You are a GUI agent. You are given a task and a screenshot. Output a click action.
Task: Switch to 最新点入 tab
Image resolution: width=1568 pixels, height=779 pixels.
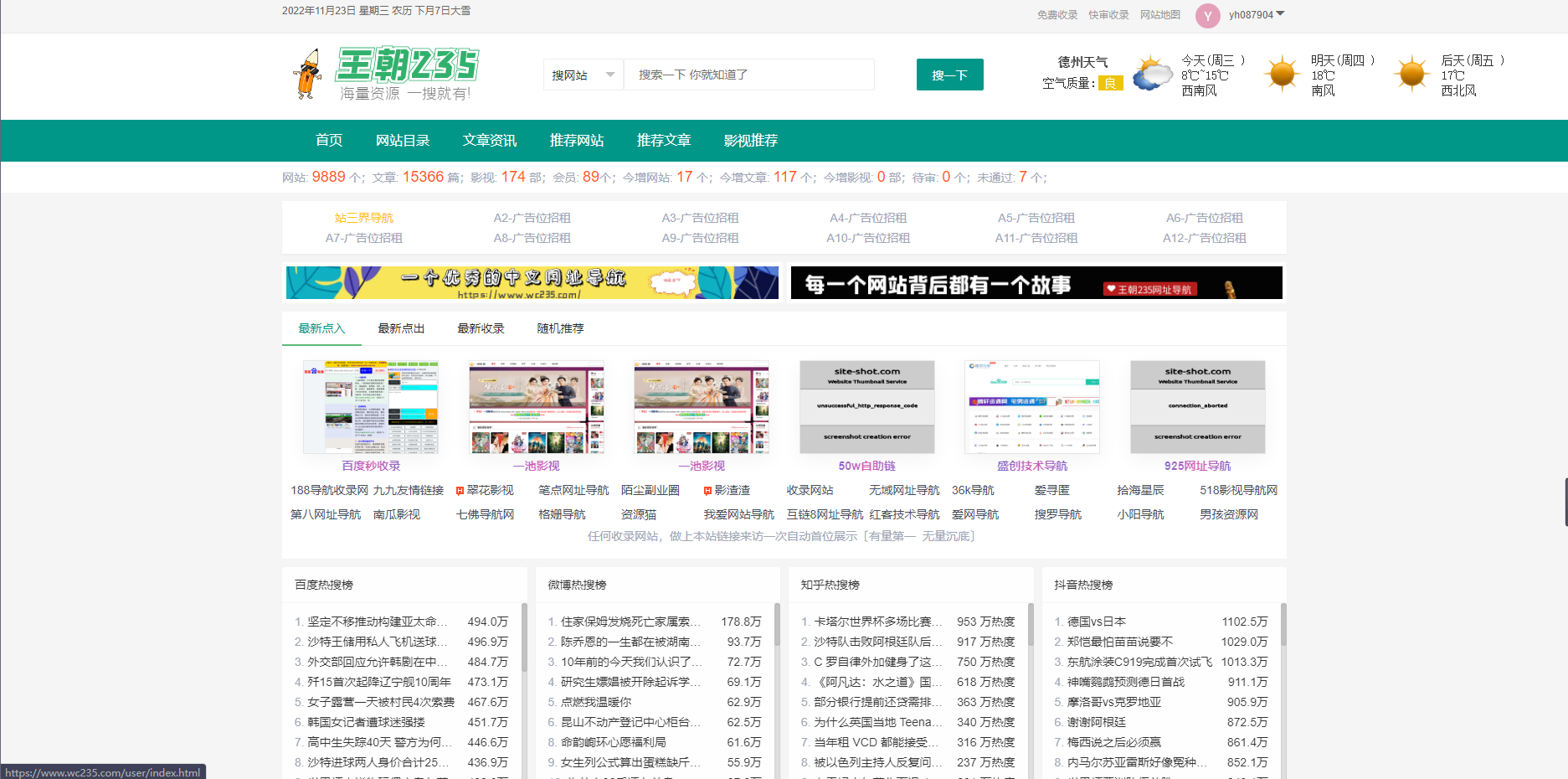click(321, 328)
